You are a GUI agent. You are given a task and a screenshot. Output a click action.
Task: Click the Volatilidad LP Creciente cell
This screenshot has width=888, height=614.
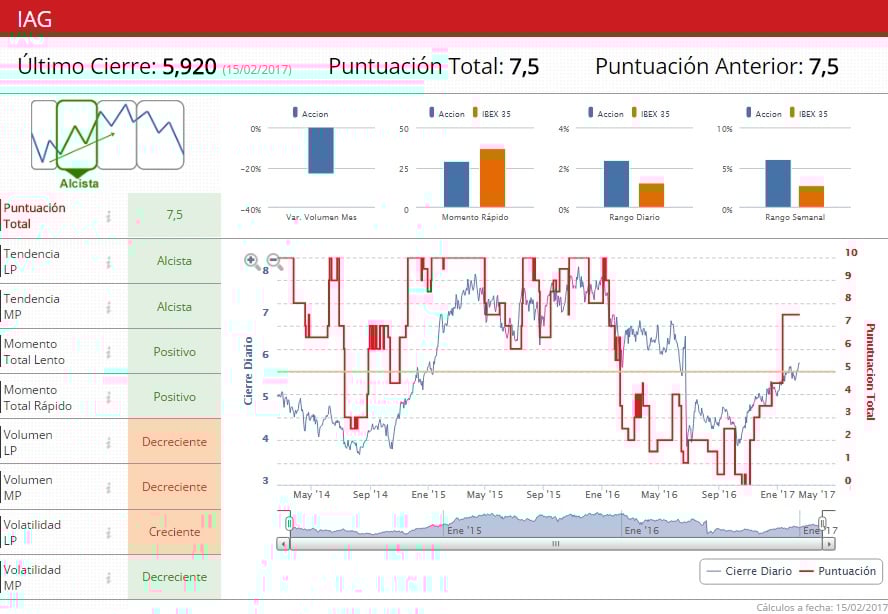pyautogui.click(x=174, y=532)
